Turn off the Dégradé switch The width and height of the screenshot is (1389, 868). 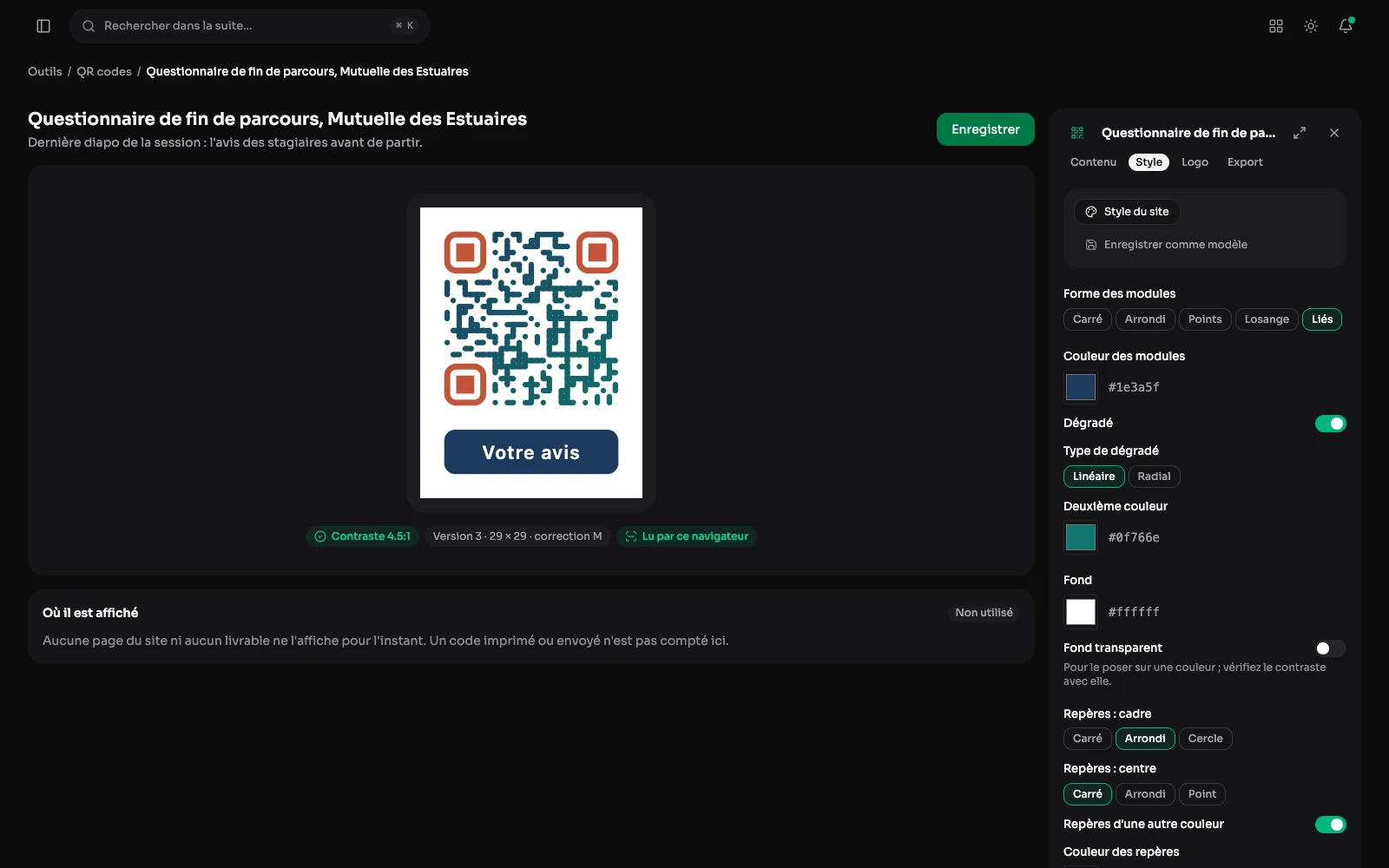point(1330,424)
